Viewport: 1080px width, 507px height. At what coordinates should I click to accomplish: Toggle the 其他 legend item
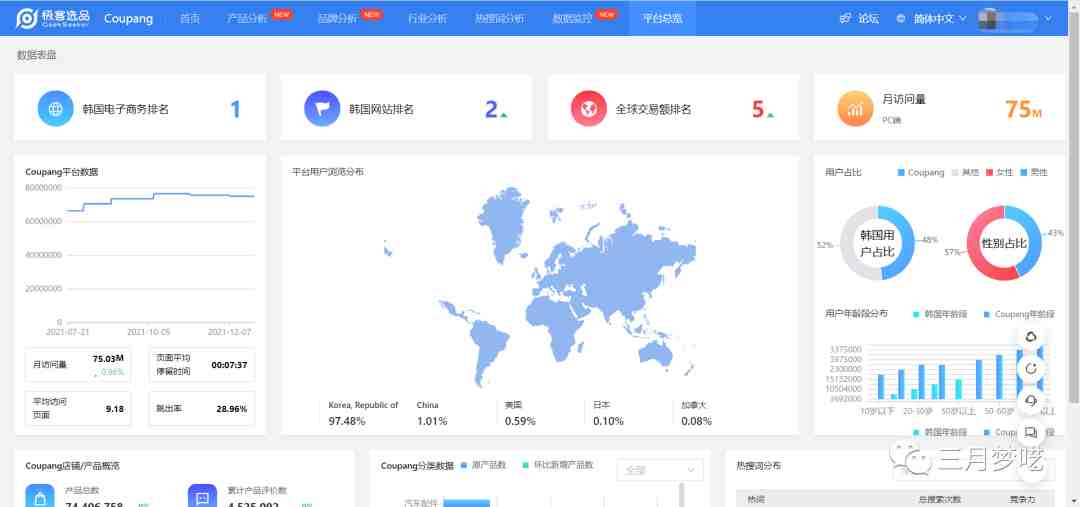coord(965,172)
